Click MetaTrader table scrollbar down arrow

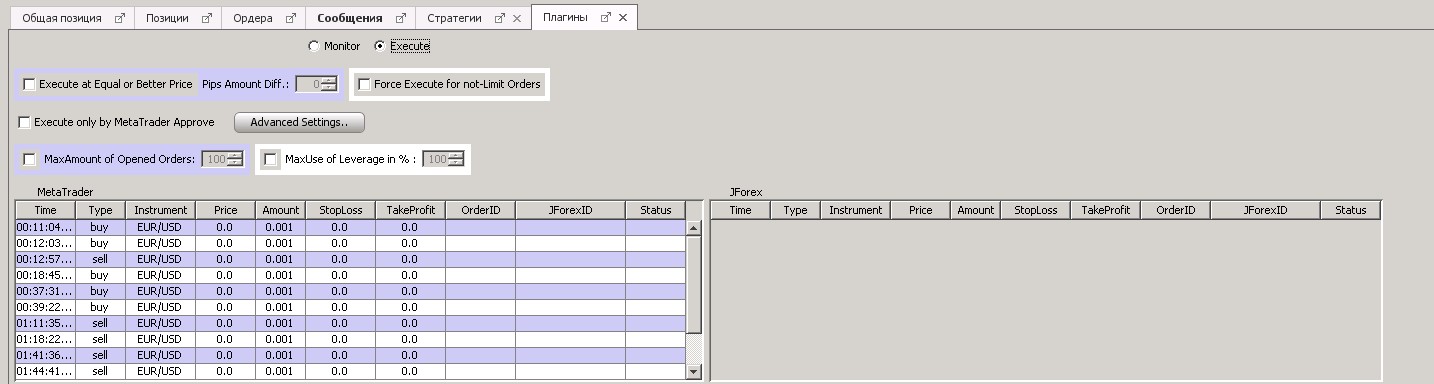point(694,372)
